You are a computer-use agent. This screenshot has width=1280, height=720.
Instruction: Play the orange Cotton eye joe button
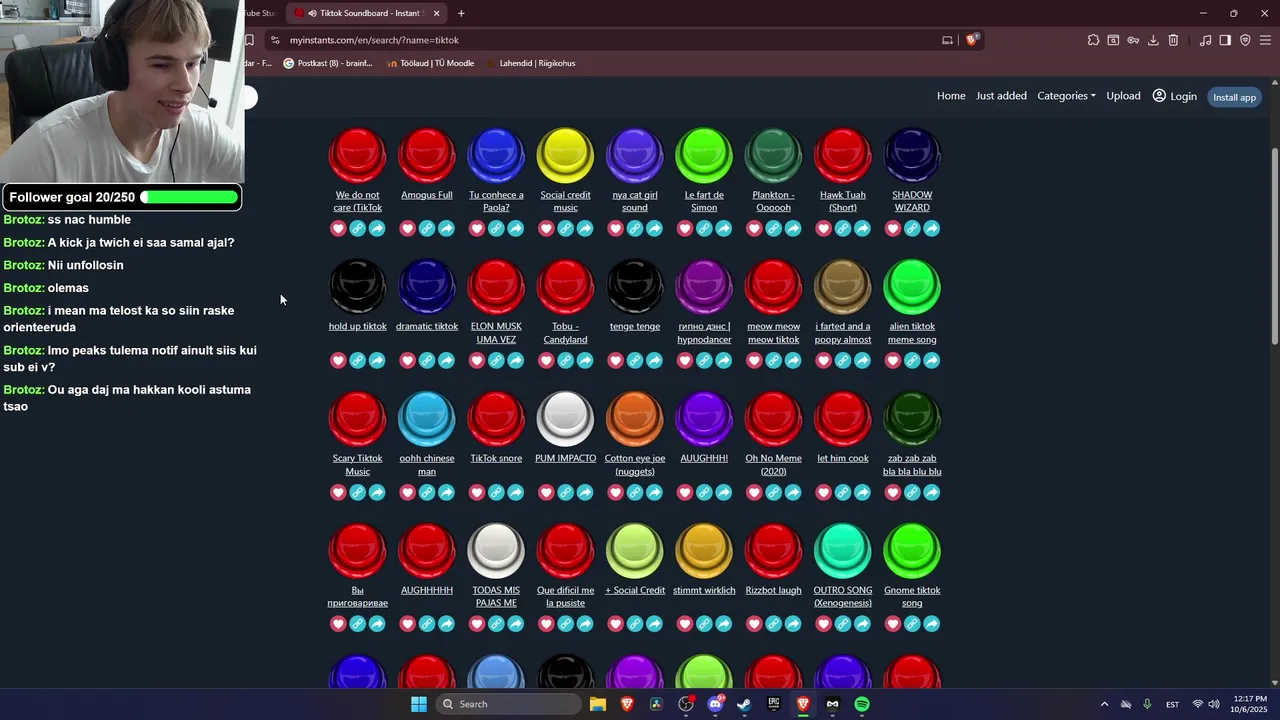coord(635,419)
